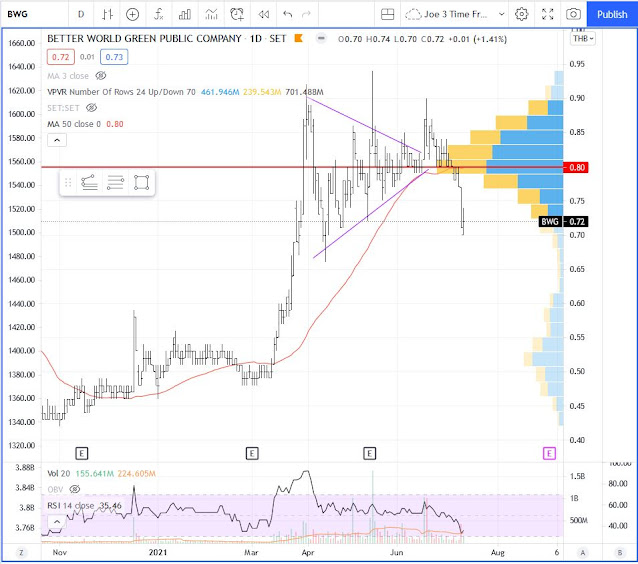This screenshot has height=564, width=638.
Task: Click the blue 0.73 buy price box
Action: click(114, 57)
